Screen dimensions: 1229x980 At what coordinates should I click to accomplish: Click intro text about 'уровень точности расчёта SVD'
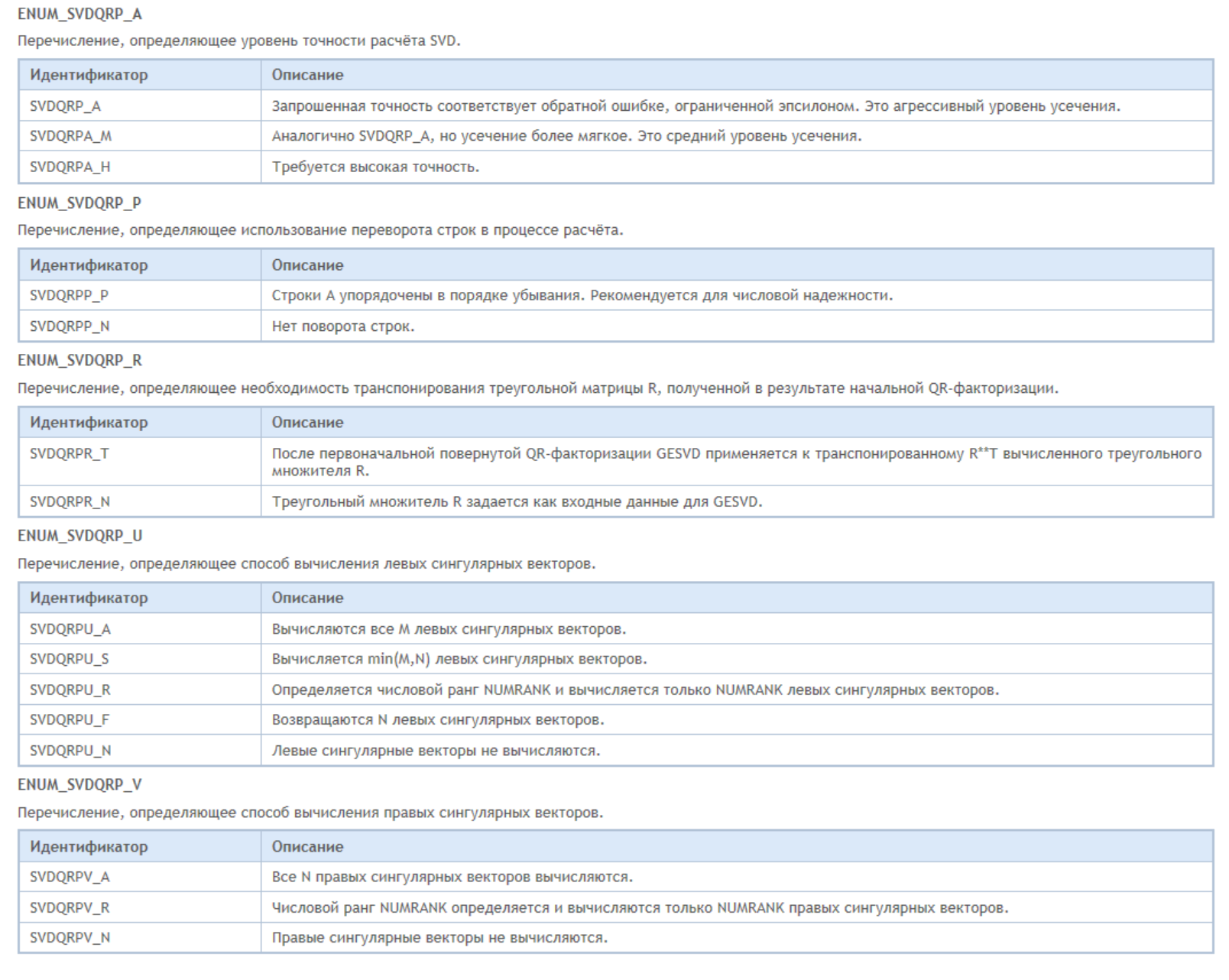coord(239,41)
